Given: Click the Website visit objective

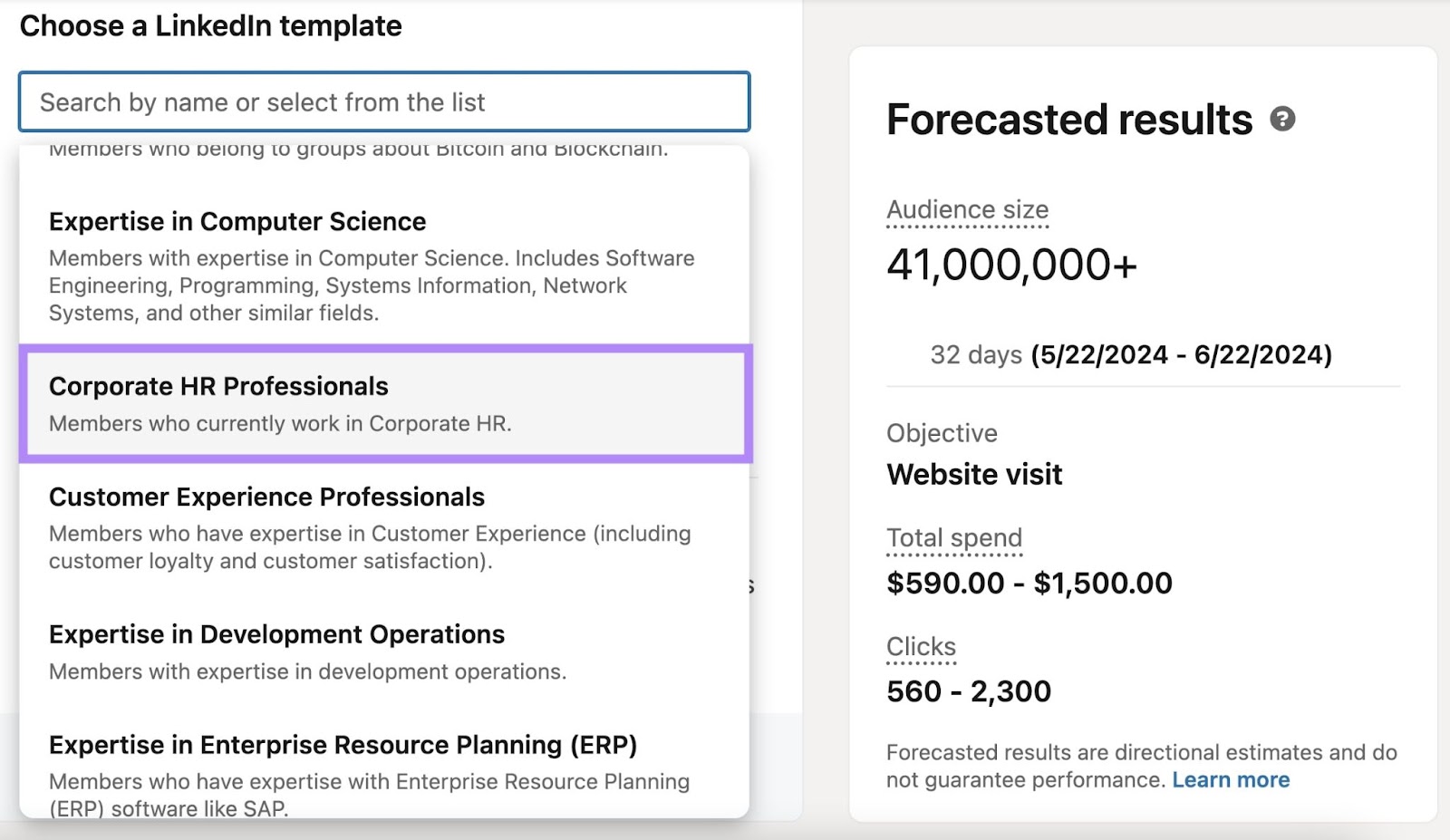Looking at the screenshot, I should (973, 473).
